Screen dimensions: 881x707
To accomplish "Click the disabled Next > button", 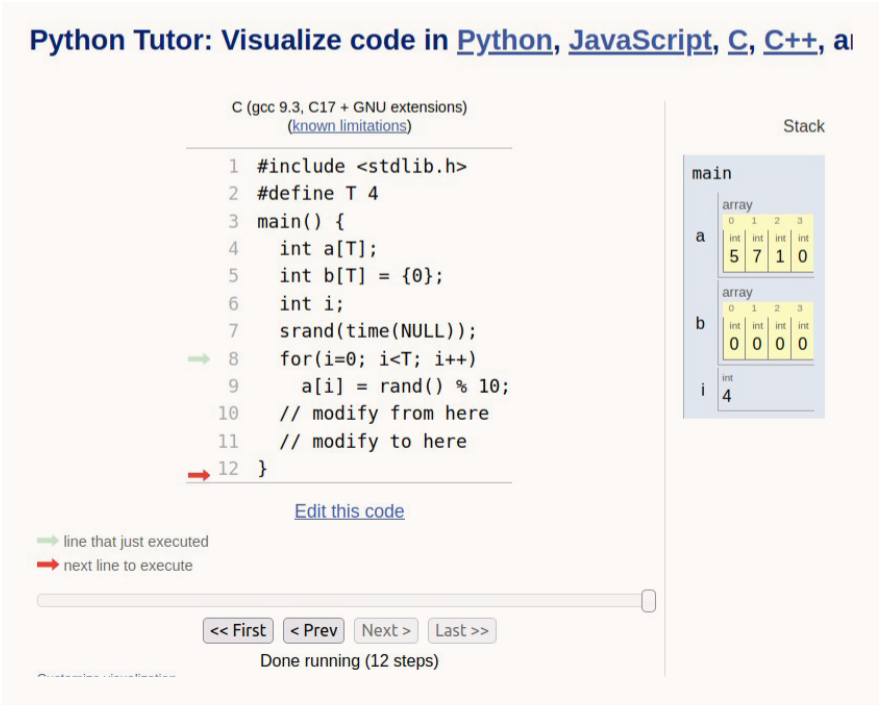I will click(x=386, y=631).
